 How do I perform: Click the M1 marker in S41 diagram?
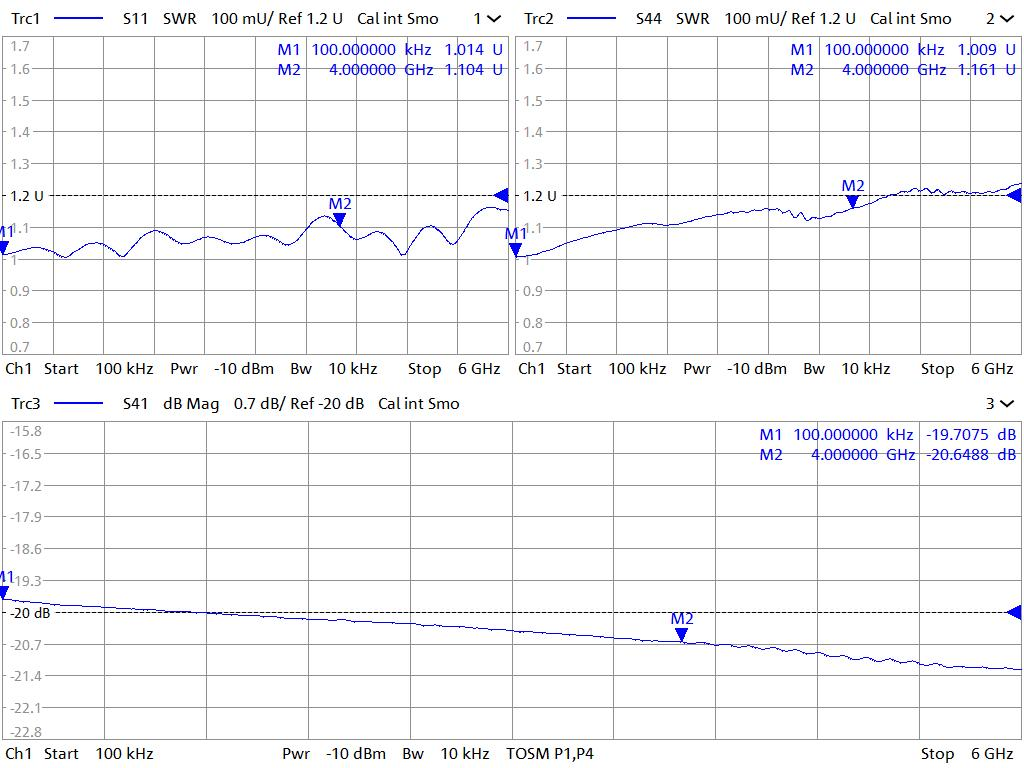click(6, 591)
